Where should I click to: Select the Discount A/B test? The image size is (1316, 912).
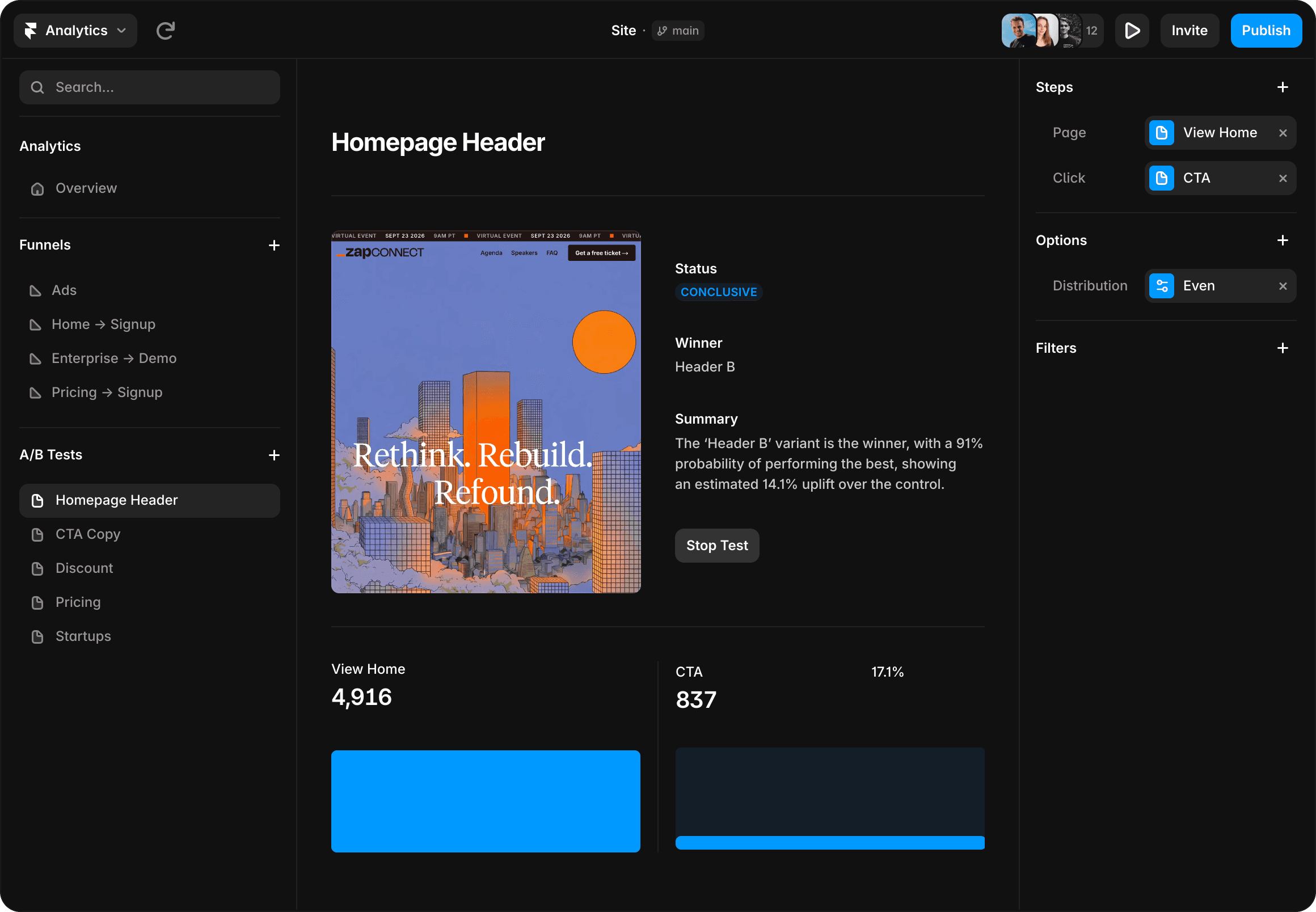[150, 568]
